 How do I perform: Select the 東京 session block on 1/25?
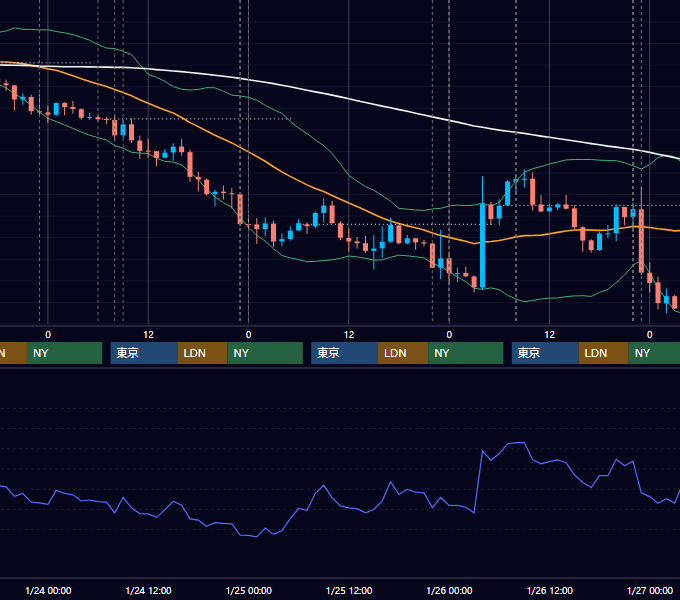(x=344, y=353)
